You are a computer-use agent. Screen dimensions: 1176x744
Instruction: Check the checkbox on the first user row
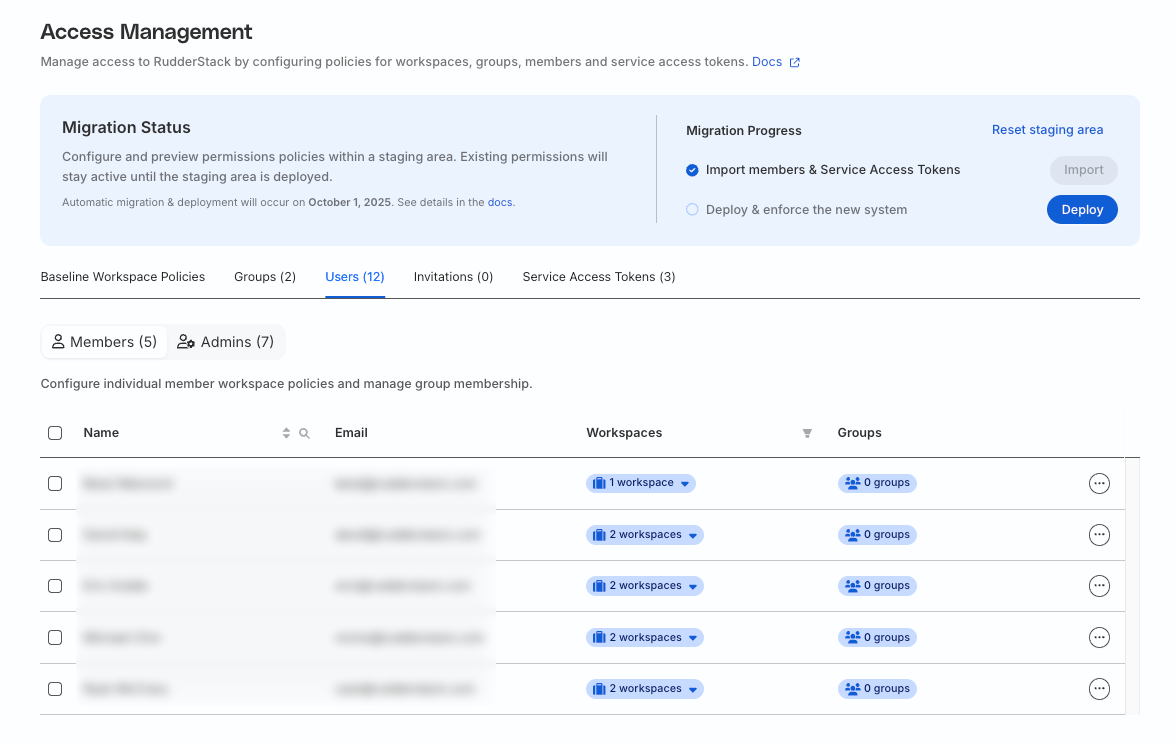[55, 483]
